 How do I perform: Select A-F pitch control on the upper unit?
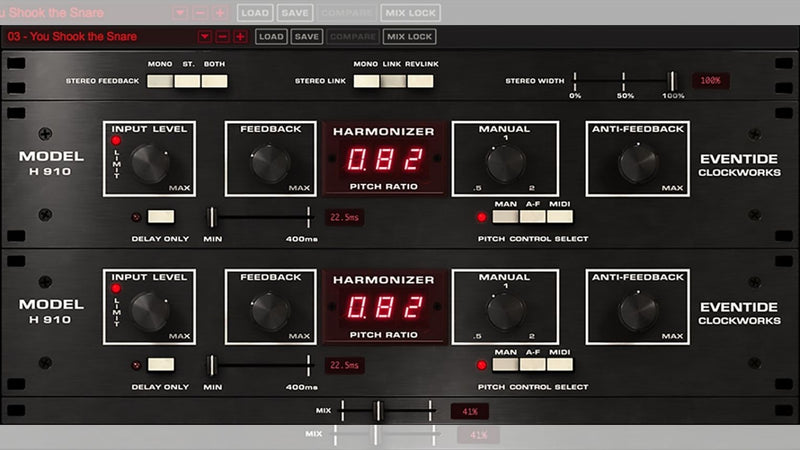coord(533,216)
